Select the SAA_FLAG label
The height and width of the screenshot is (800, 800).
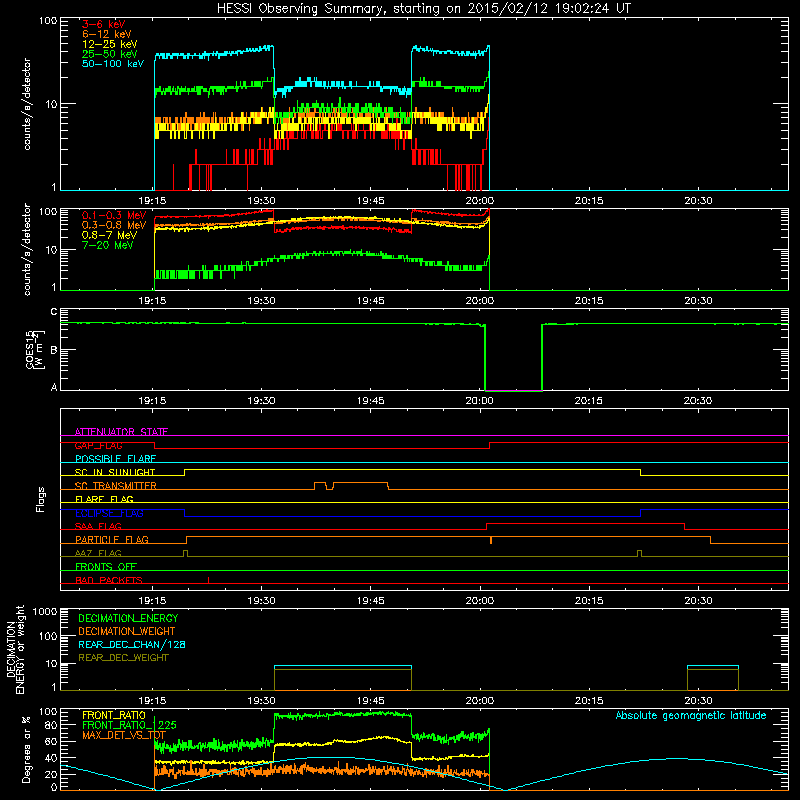[98, 526]
